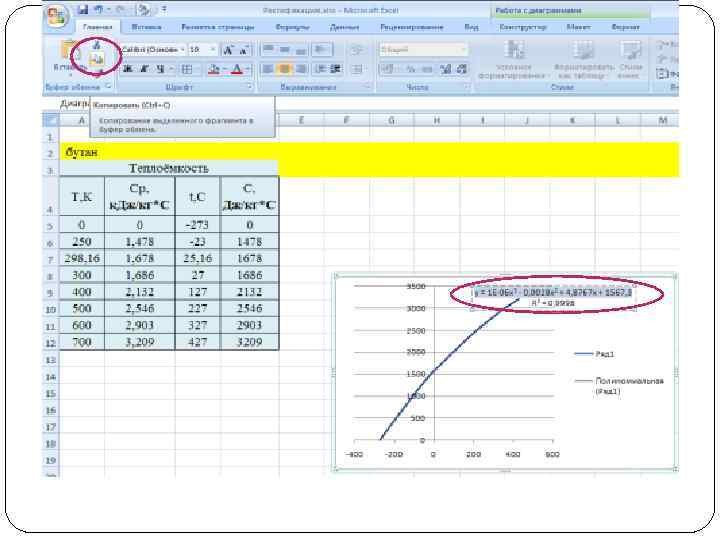Screen dimensions: 720x540
Task: Switch to the Рецензирование tab
Action: tap(411, 27)
